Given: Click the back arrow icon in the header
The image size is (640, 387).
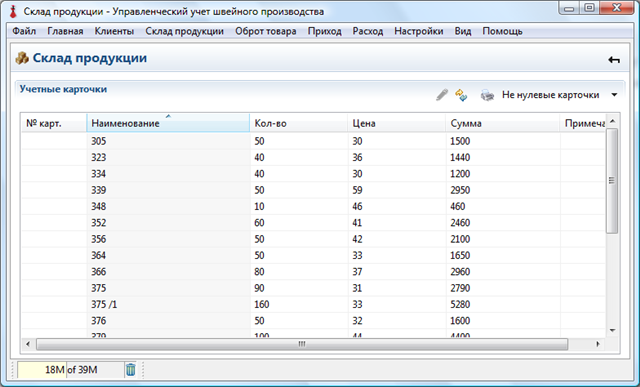Looking at the screenshot, I should pyautogui.click(x=614, y=60).
